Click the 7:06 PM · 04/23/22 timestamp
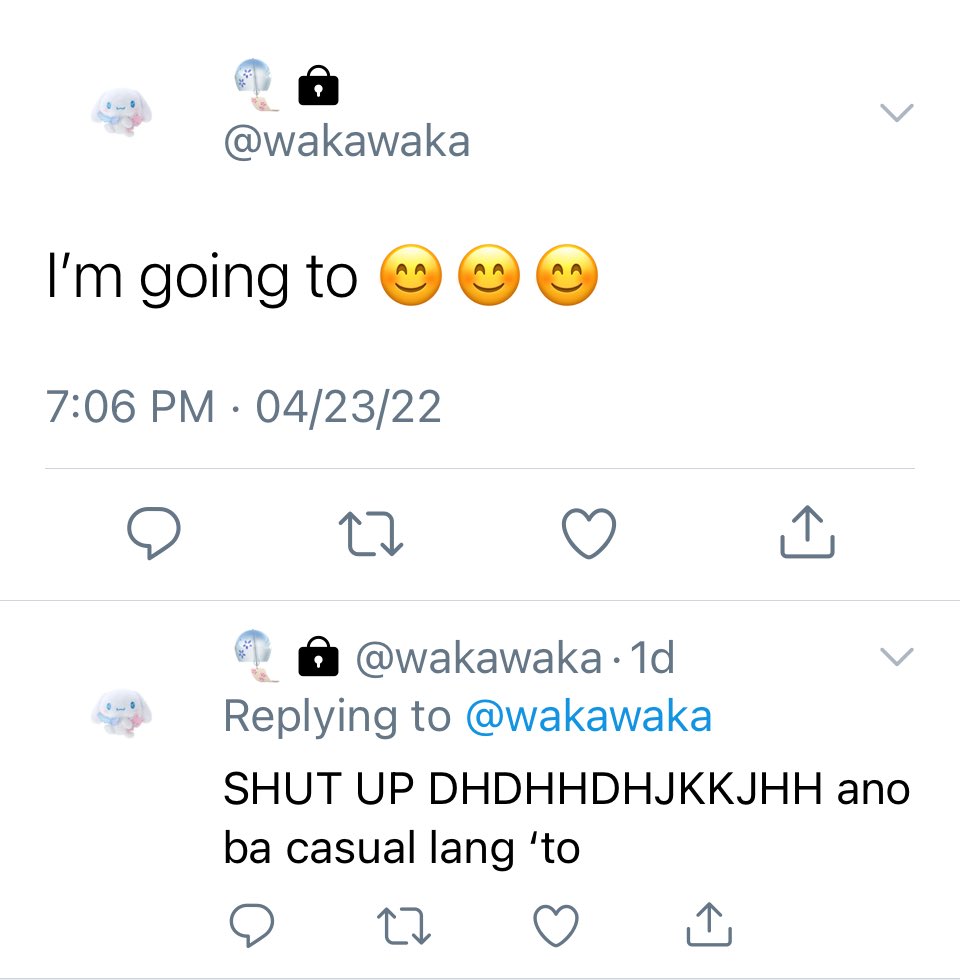Image resolution: width=960 pixels, height=980 pixels. [x=243, y=407]
